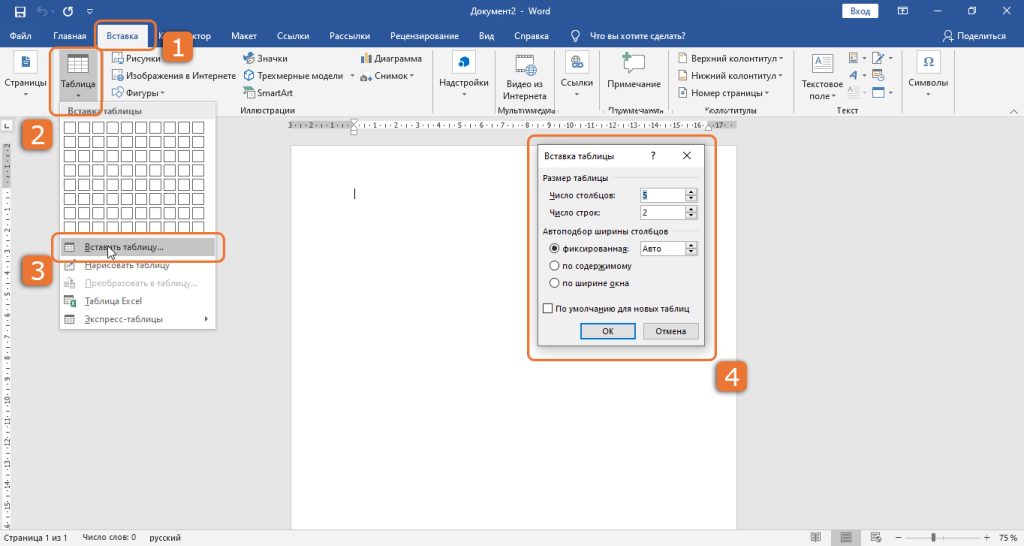Repeat the last action in the Quick Access toolbar
1024x546 pixels.
pyautogui.click(x=68, y=11)
